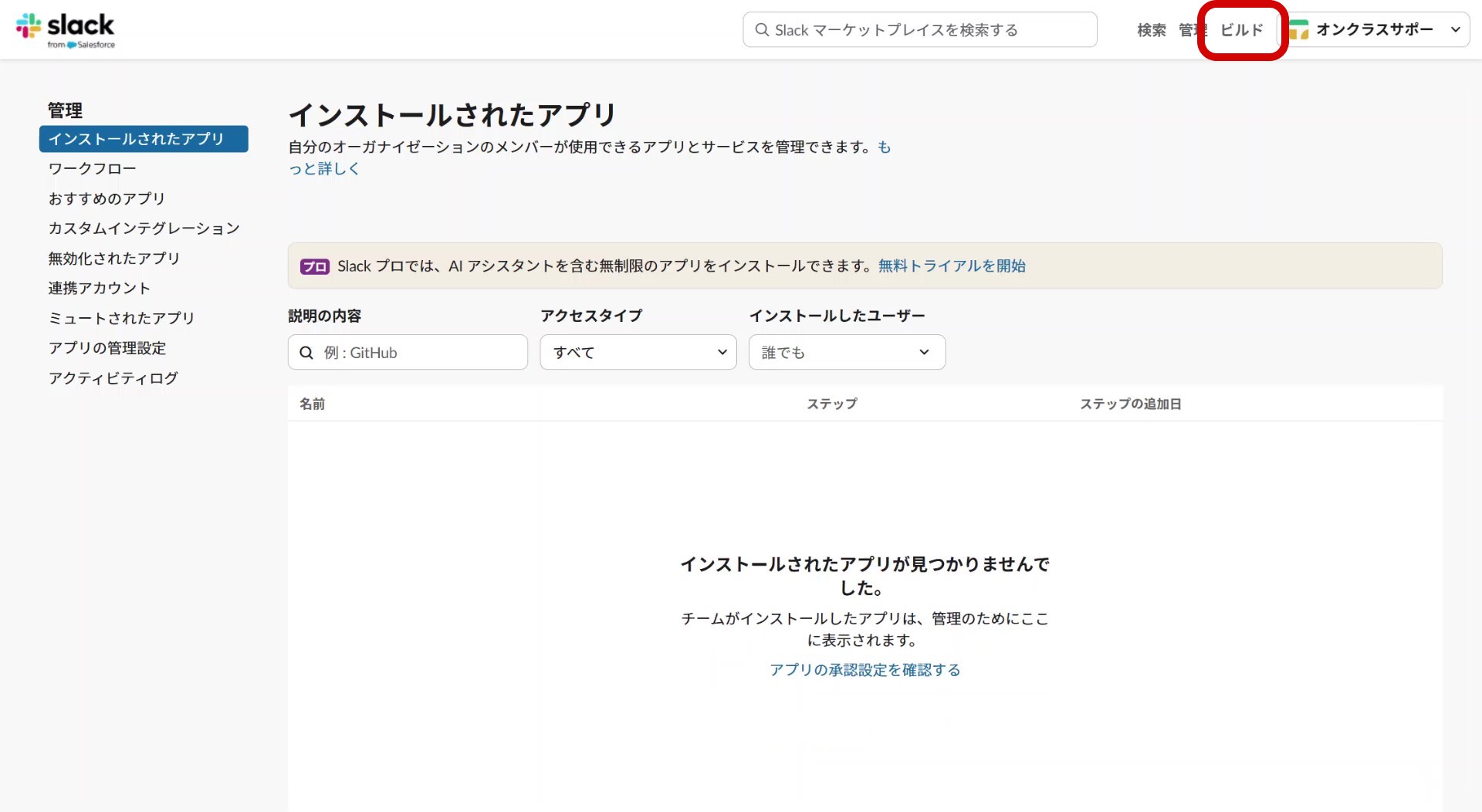Screen dimensions: 1482x812
Task: Open 無効化されたアプリ in the sidebar
Action: coord(113,259)
